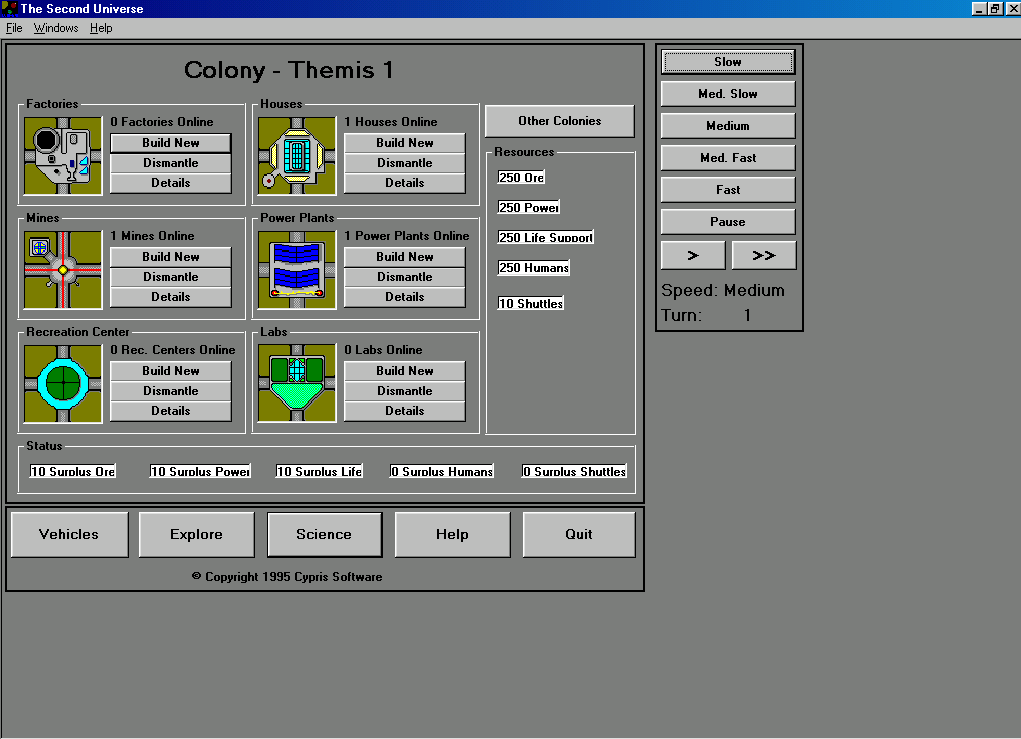Set game speed to Fast
This screenshot has width=1021, height=739.
coord(728,189)
